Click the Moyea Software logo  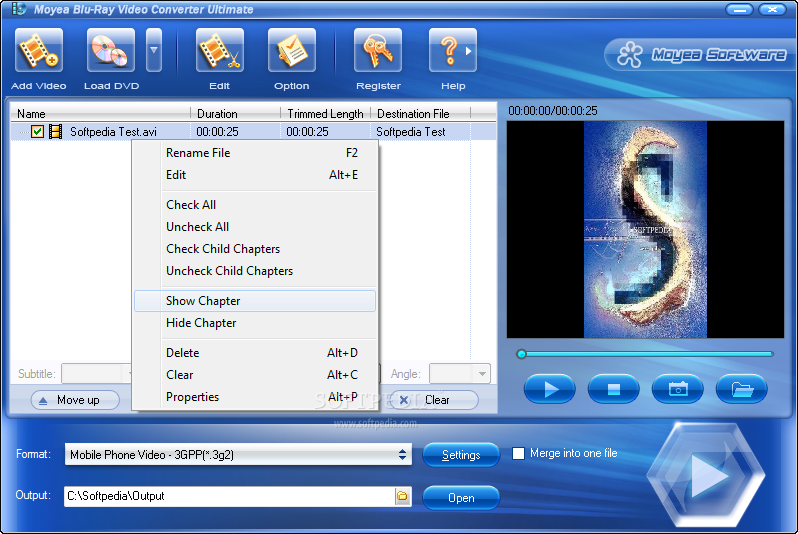pyautogui.click(x=701, y=54)
